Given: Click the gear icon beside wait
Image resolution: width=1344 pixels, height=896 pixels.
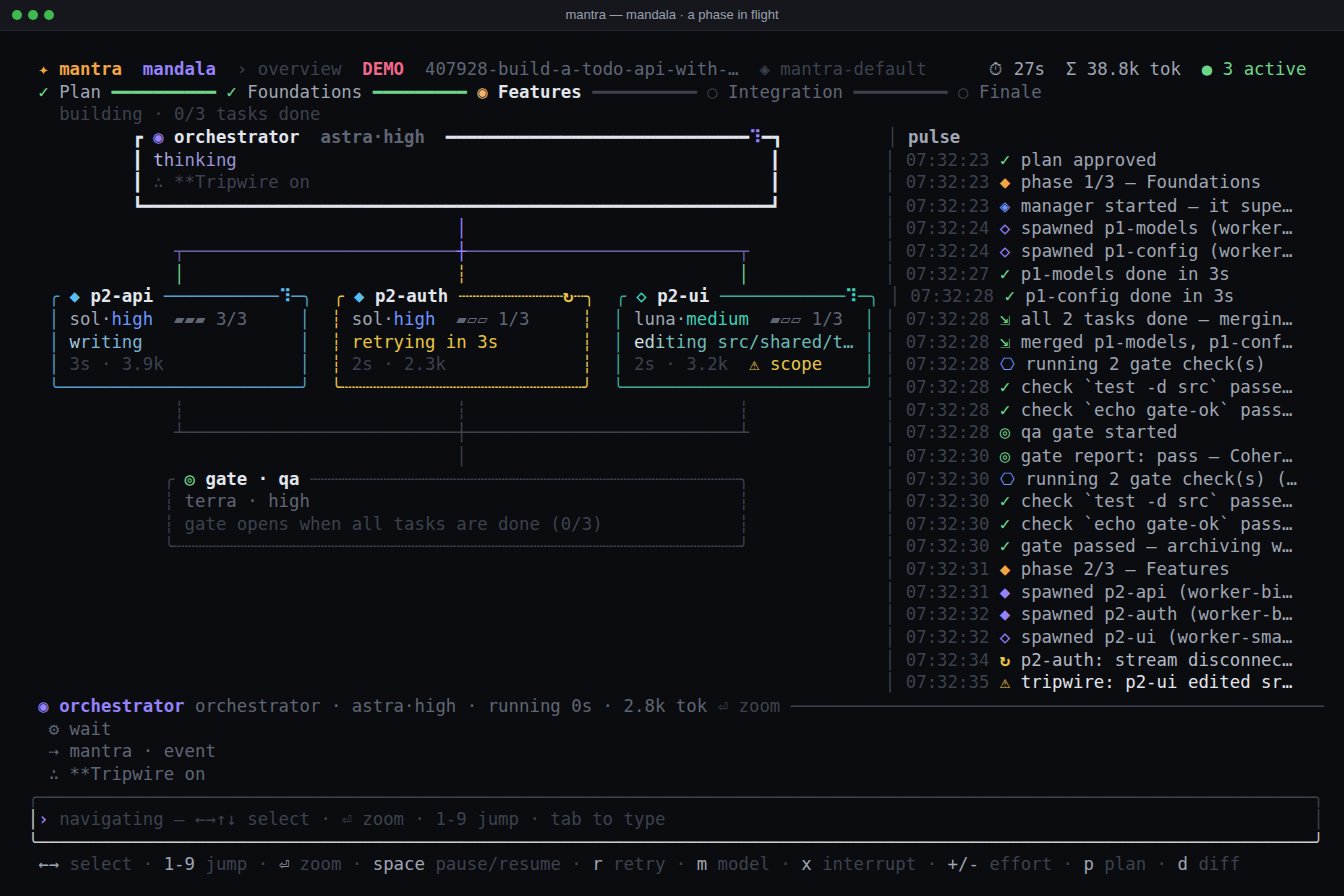Looking at the screenshot, I should point(54,729).
